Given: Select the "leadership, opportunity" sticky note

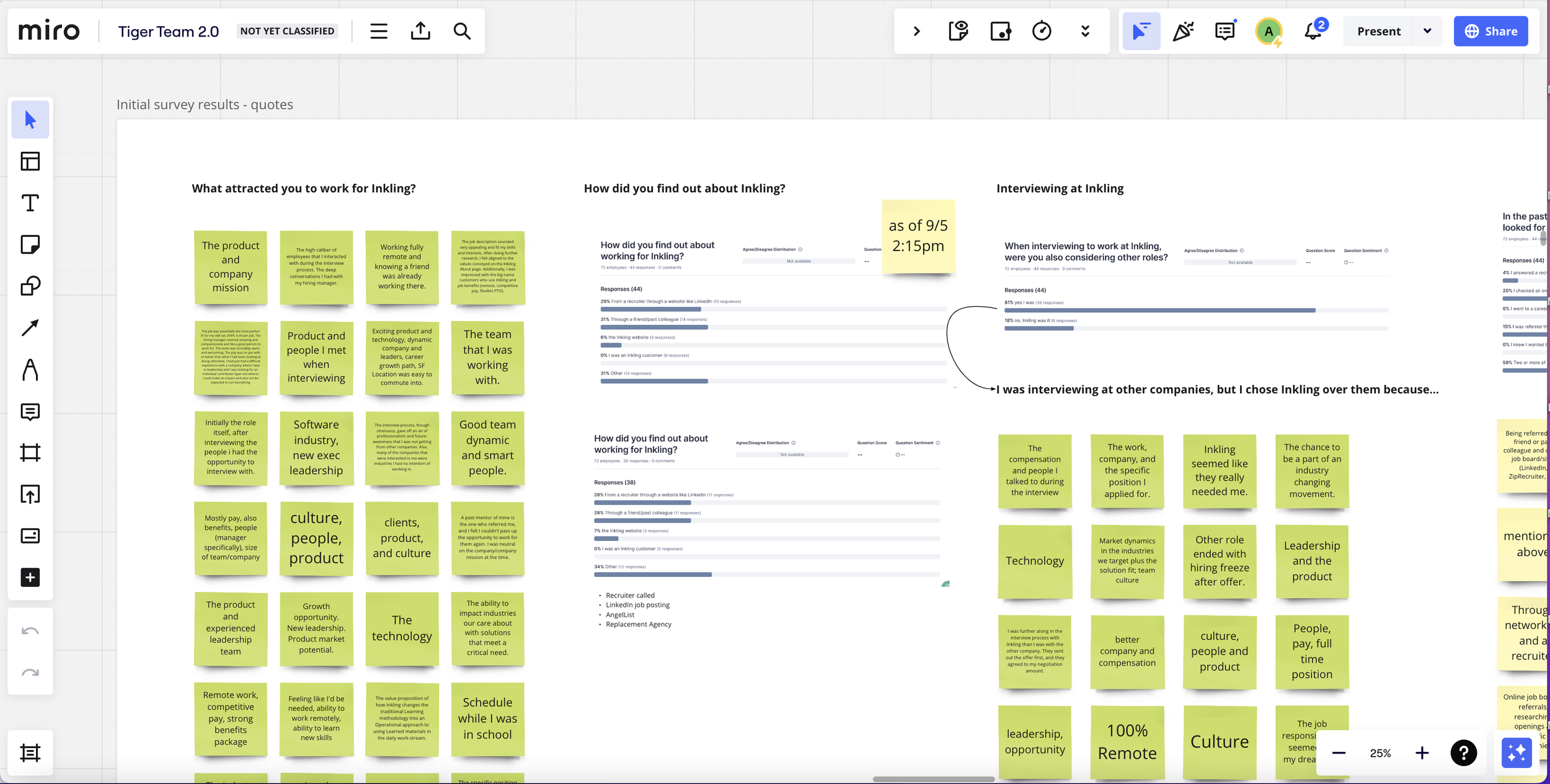Looking at the screenshot, I should pos(1035,742).
